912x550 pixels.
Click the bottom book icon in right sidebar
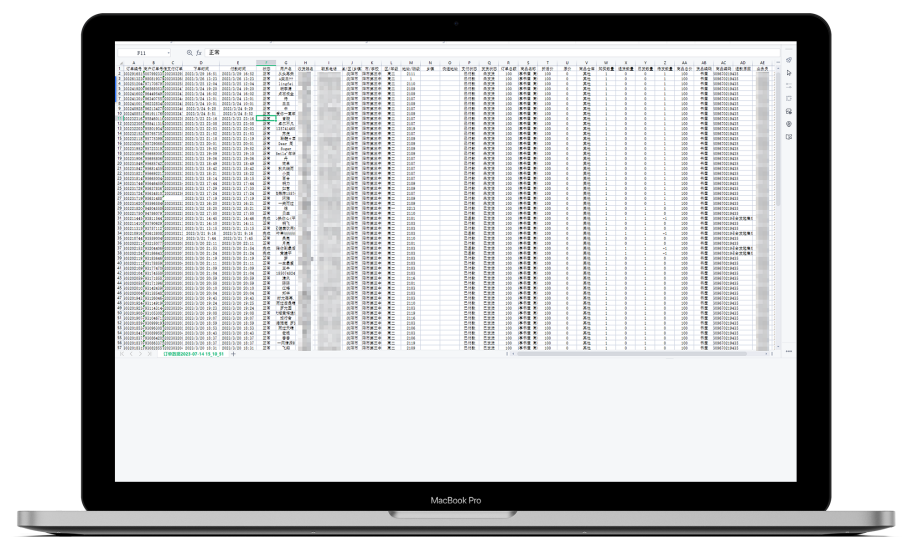789,137
